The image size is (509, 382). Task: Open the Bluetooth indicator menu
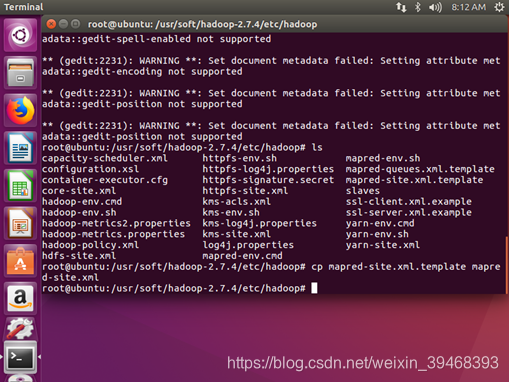point(418,7)
